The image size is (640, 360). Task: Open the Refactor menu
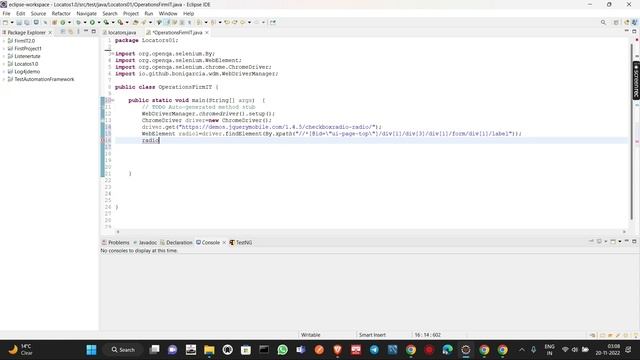point(61,13)
